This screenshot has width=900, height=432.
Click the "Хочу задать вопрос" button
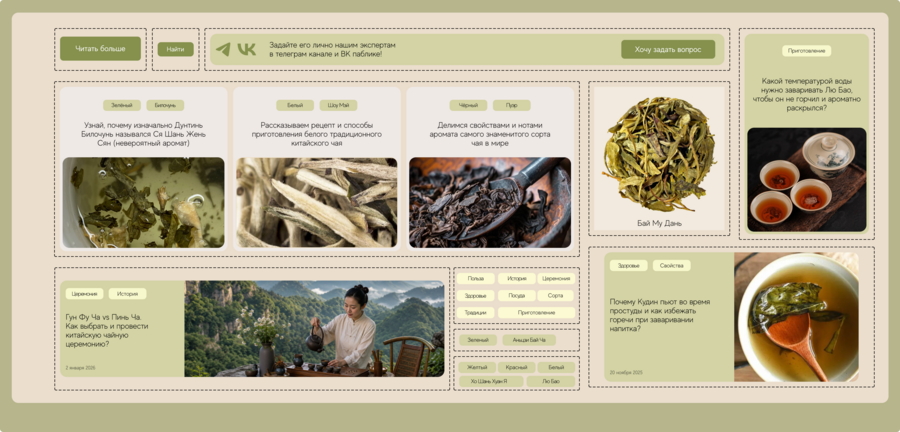tap(668, 49)
